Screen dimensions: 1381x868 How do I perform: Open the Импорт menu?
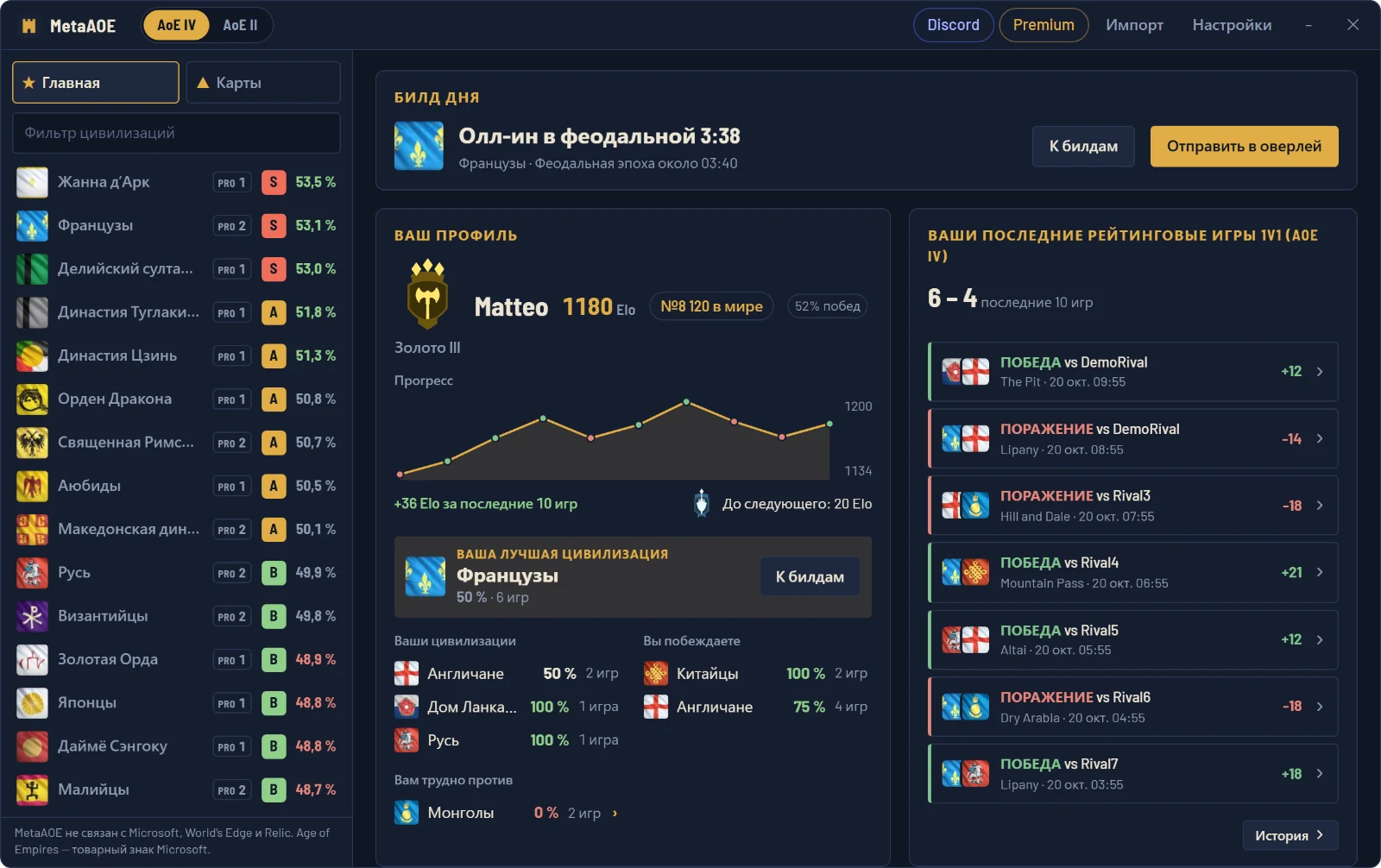coord(1134,25)
